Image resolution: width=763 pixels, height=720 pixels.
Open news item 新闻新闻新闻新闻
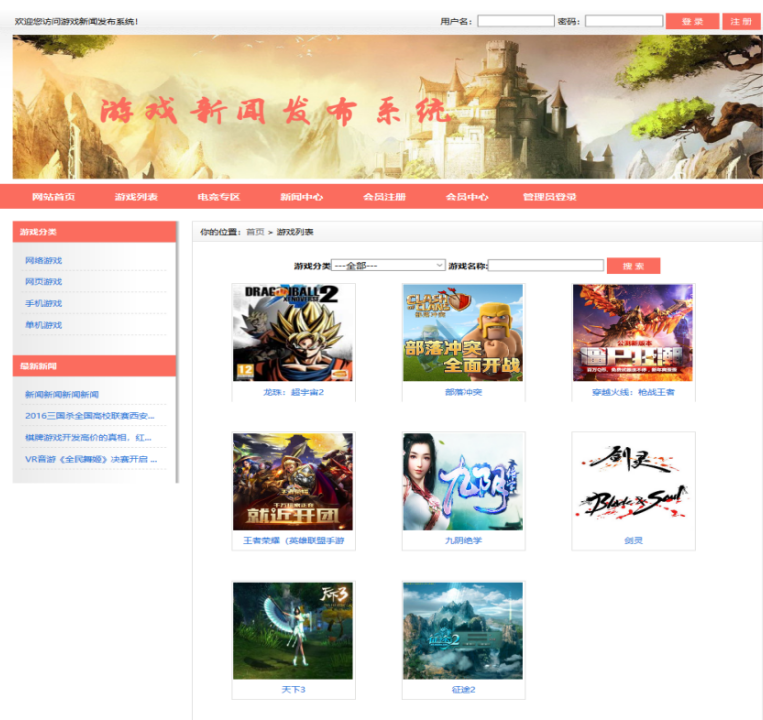tap(62, 395)
